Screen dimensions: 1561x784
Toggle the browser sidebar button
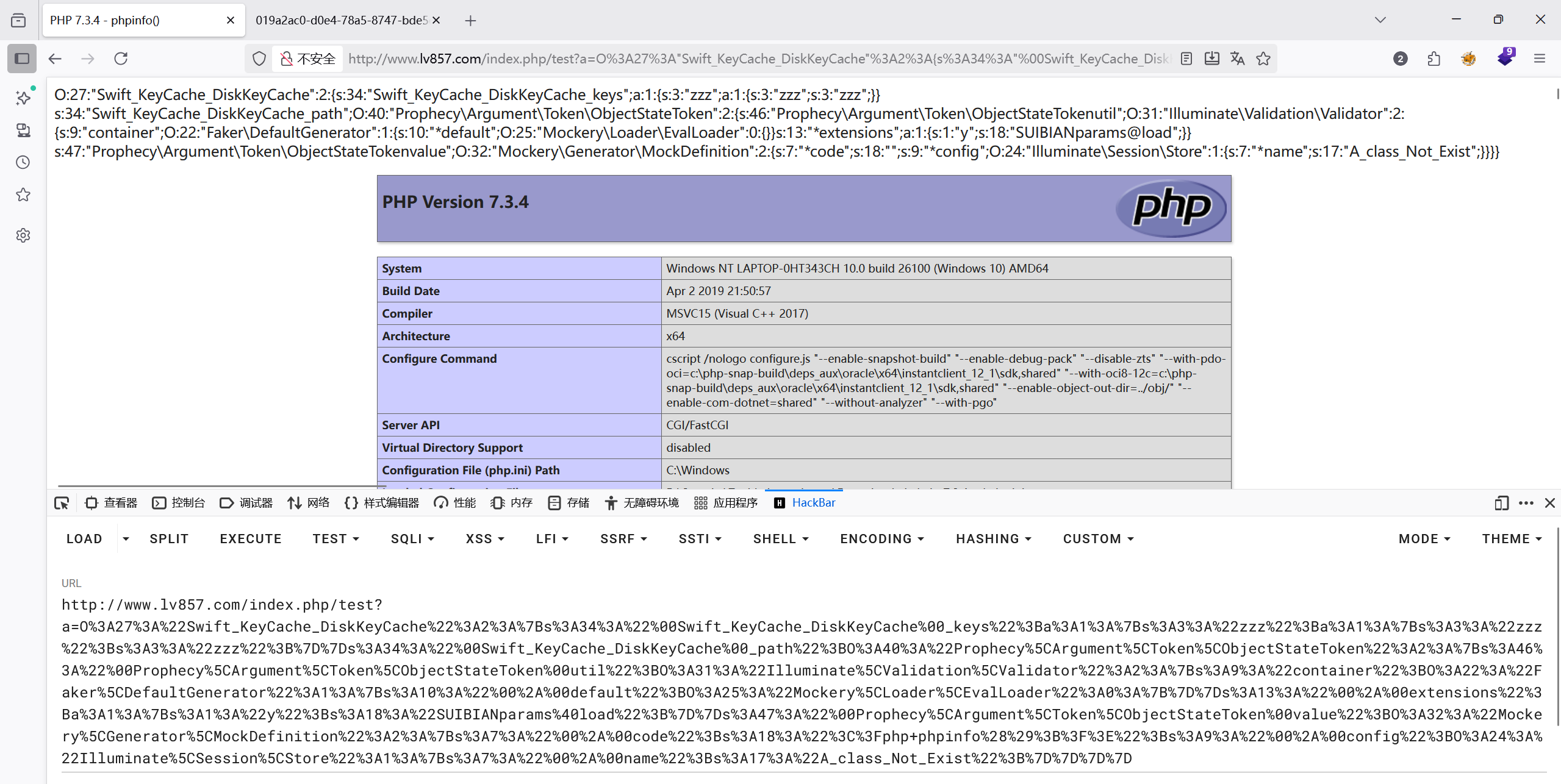click(x=22, y=59)
